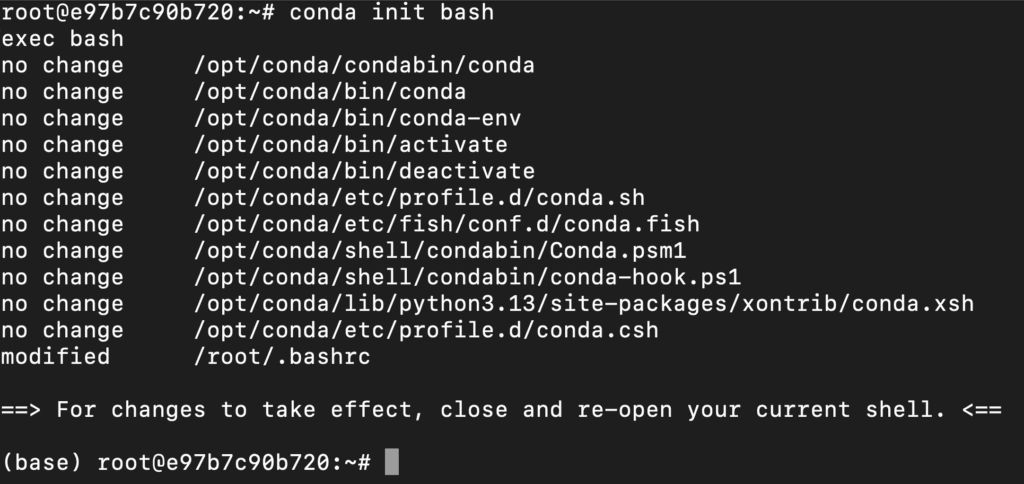Click the terminal cursor block at prompt
Screen dimensions: 1024x484
pos(392,462)
